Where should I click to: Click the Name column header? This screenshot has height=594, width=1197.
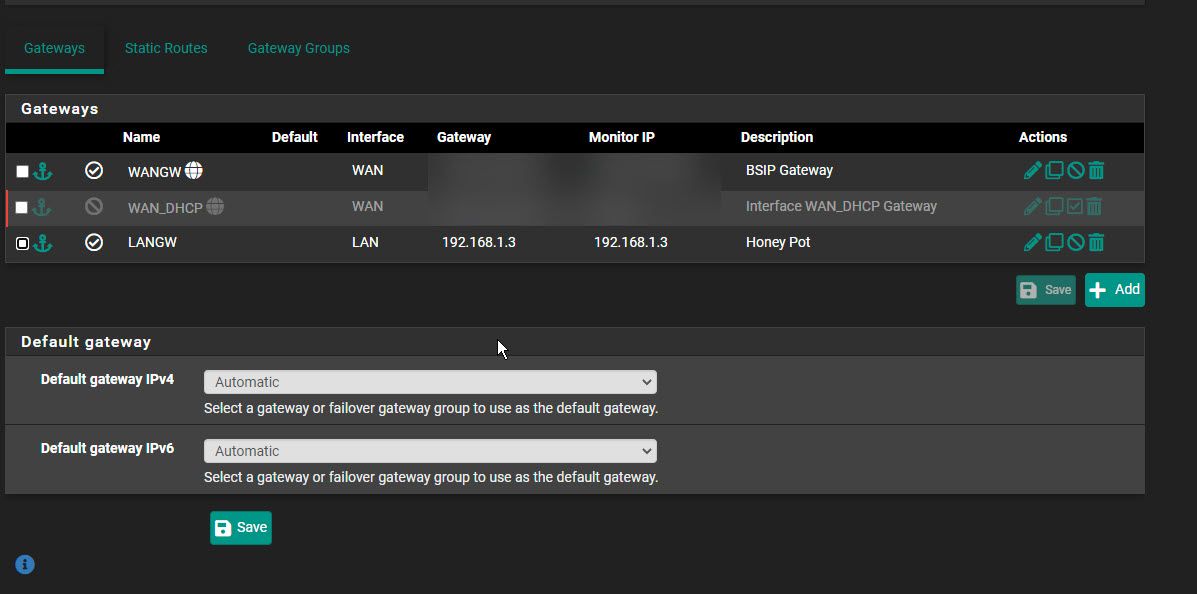(141, 137)
